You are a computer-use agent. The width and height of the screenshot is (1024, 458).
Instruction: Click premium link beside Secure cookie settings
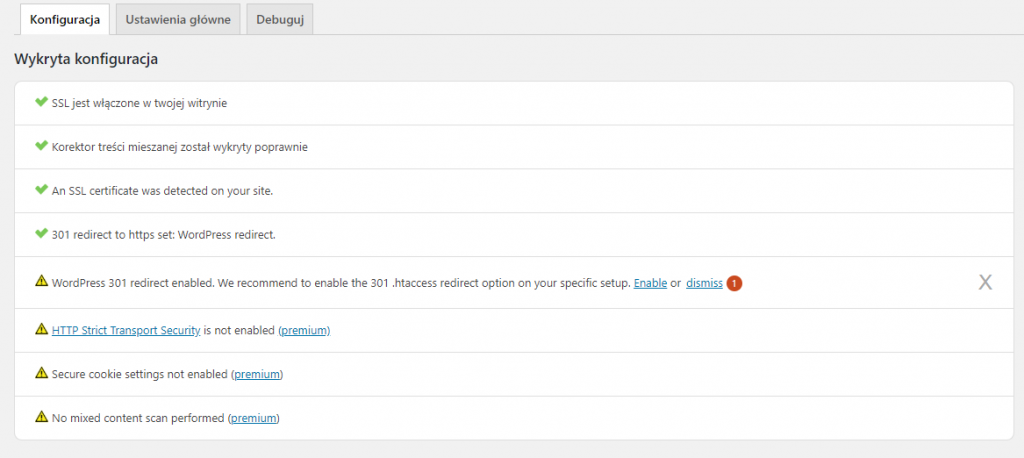257,374
